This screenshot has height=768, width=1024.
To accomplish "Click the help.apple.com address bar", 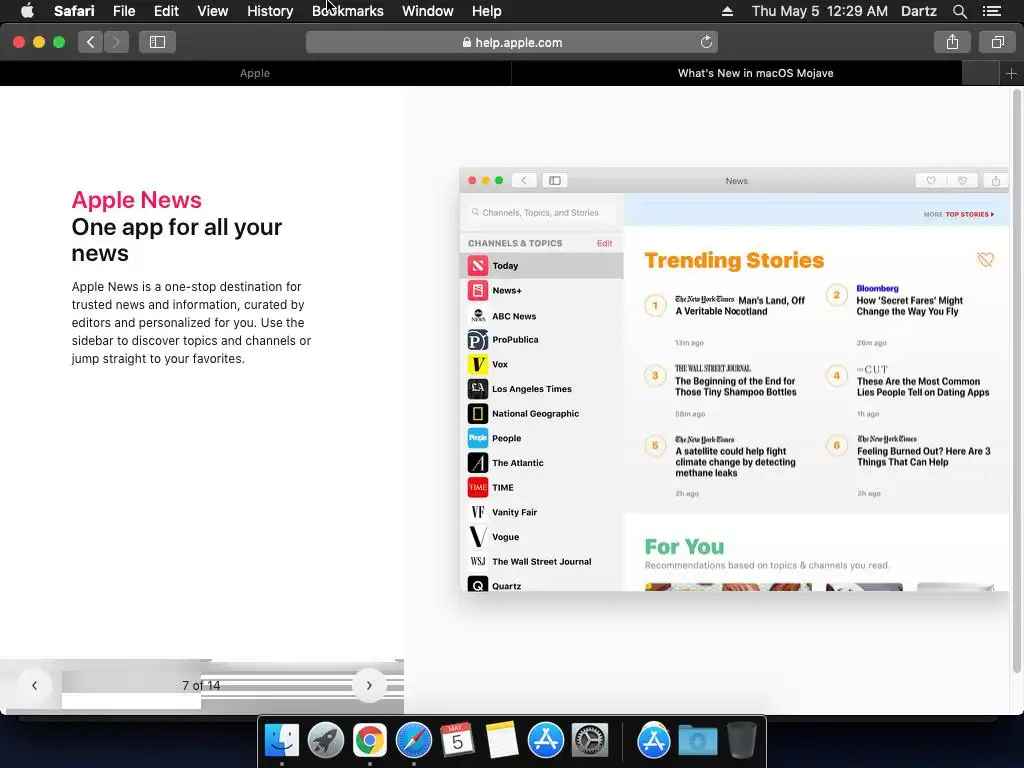I will tap(512, 42).
